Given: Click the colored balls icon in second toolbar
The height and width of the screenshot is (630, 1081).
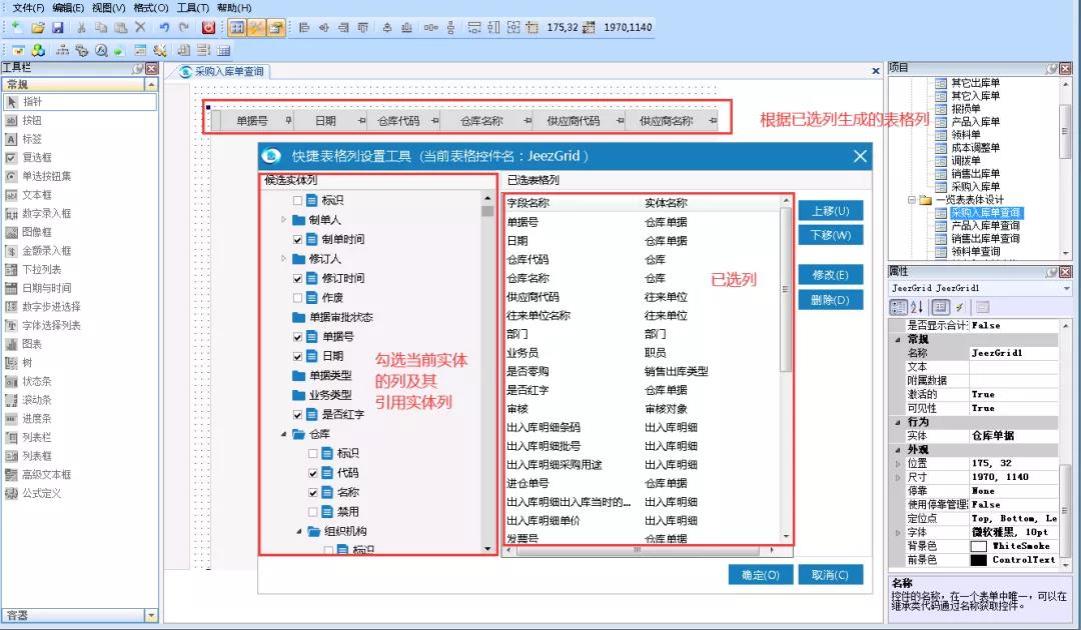Looking at the screenshot, I should click(x=39, y=50).
